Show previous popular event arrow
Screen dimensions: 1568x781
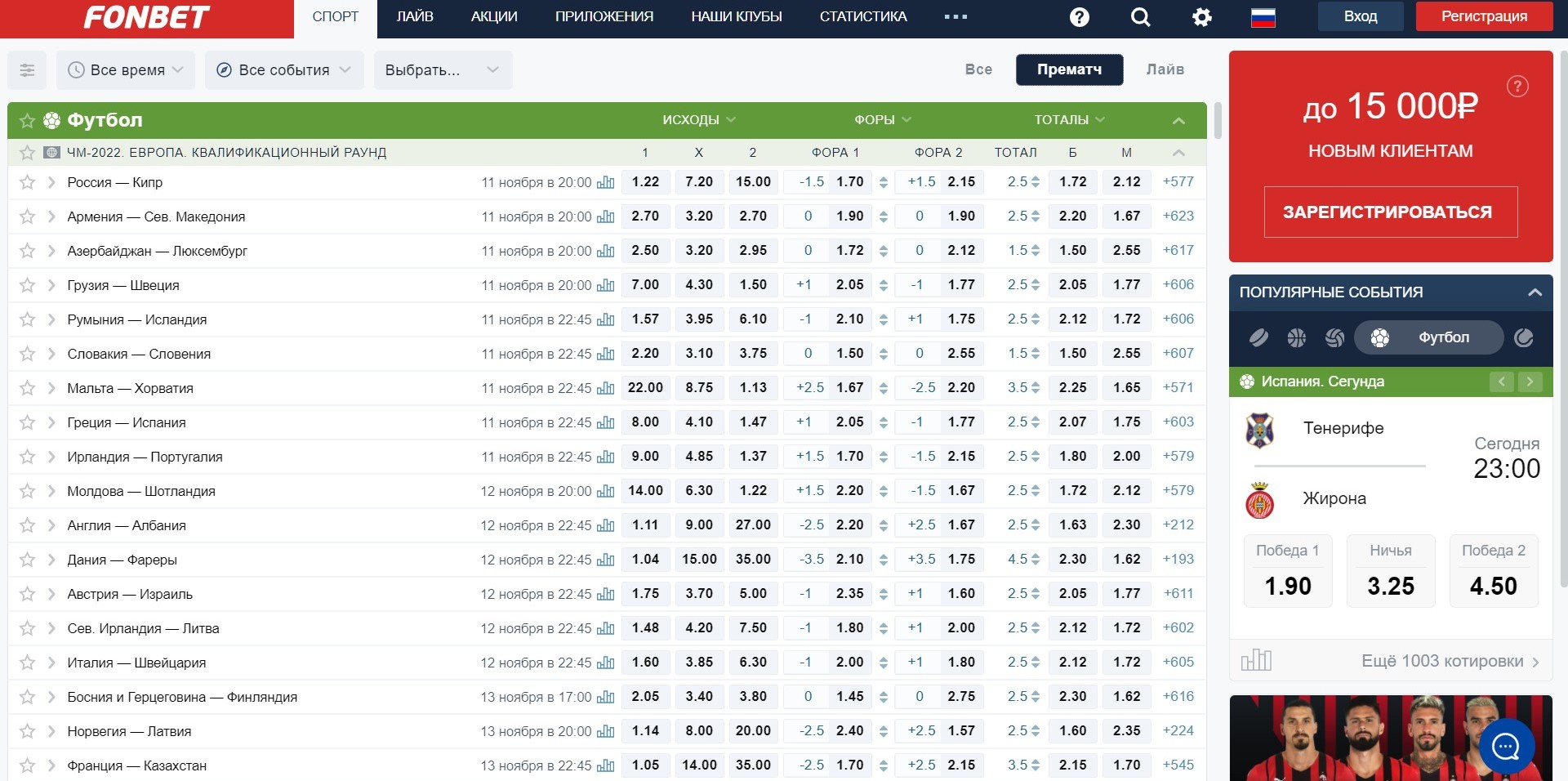coord(1501,382)
